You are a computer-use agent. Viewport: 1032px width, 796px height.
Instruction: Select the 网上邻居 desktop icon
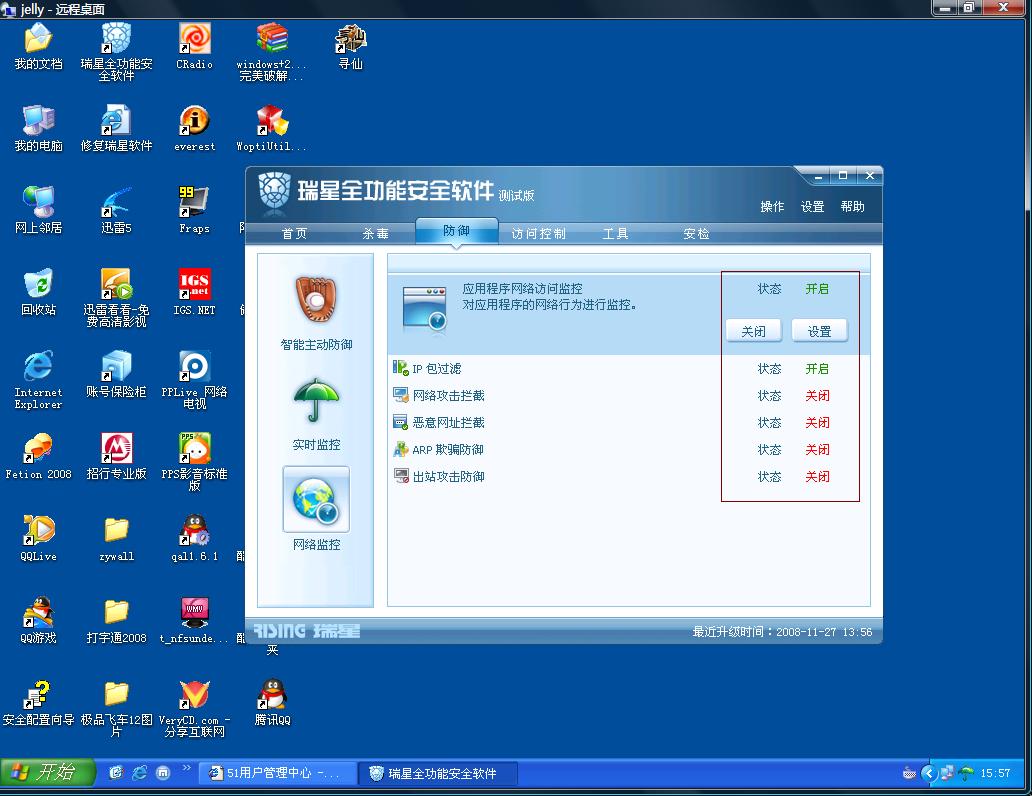38,202
